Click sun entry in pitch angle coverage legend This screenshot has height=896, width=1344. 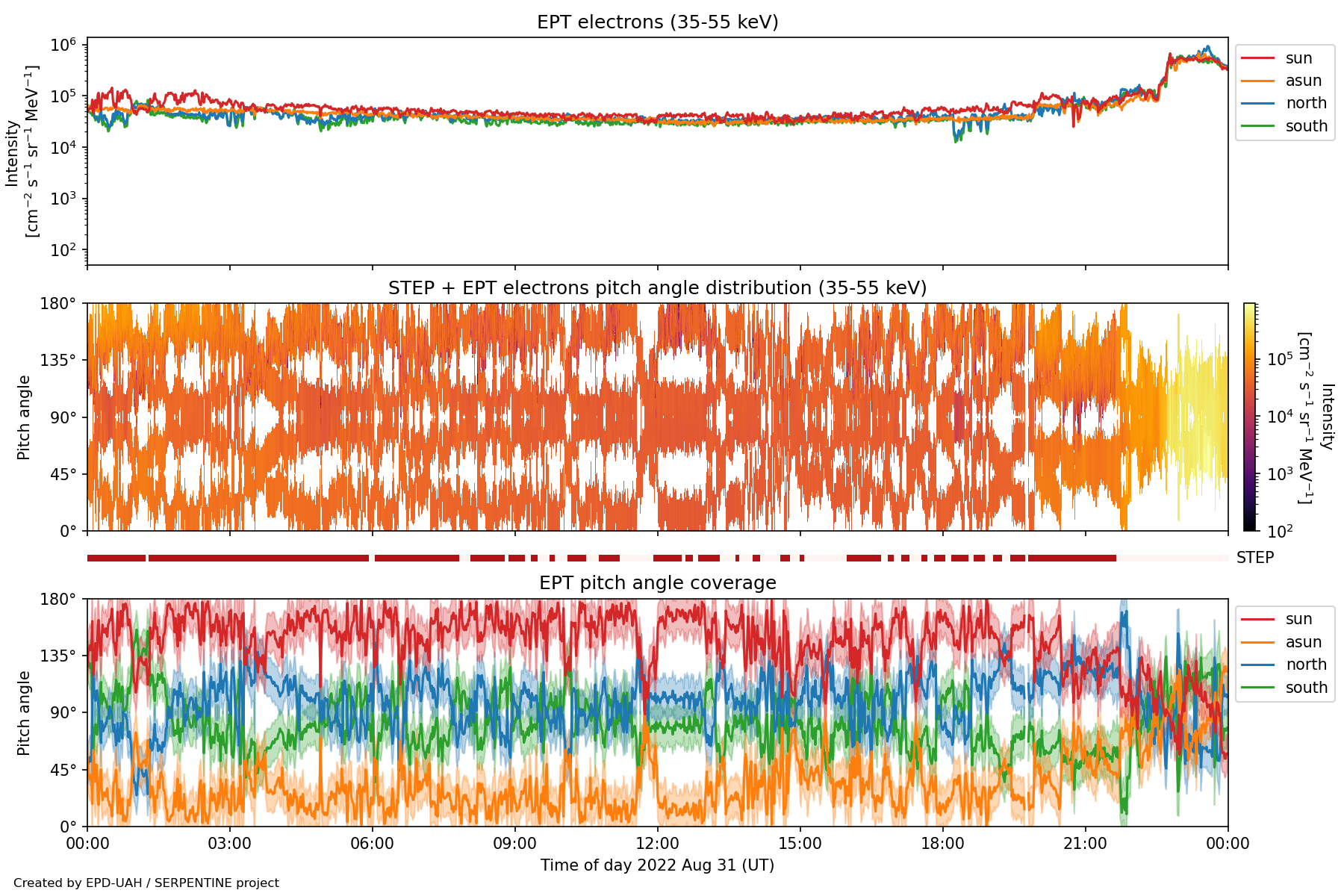coord(1298,619)
